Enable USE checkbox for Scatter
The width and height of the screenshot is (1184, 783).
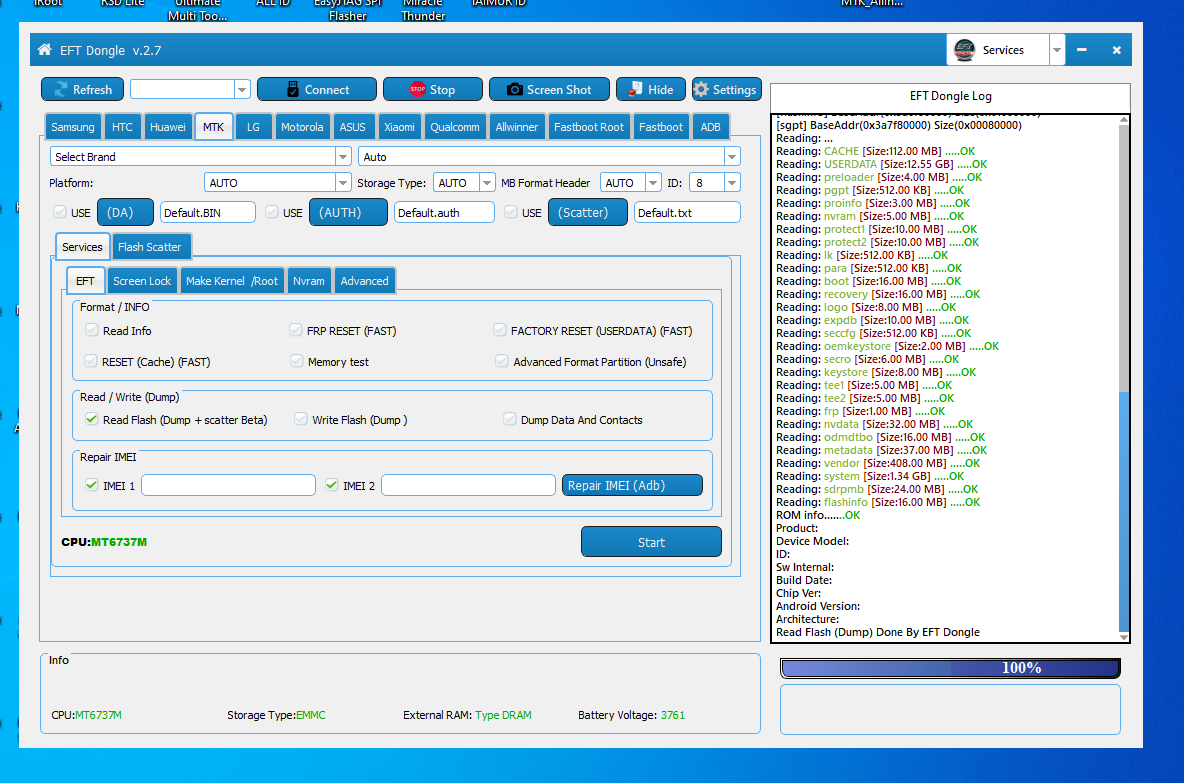click(510, 212)
